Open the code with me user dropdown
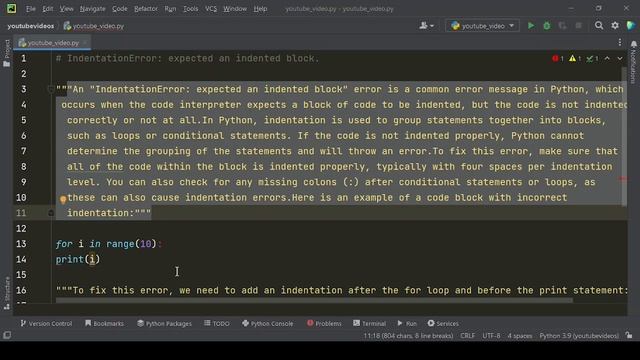The height and width of the screenshot is (360, 640). (427, 26)
